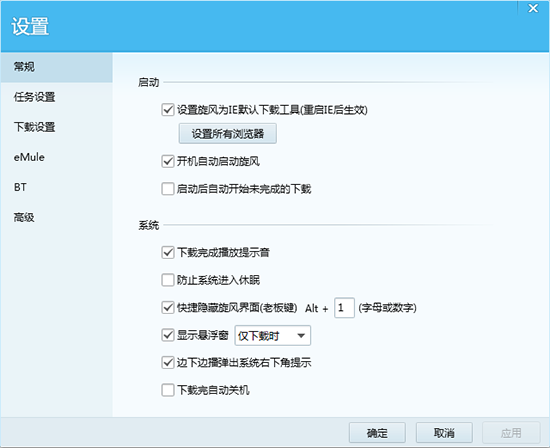Uncheck 设置旋风为IE默认下载工具 checkbox
Screen dimensions: 550x448
(x=168, y=110)
